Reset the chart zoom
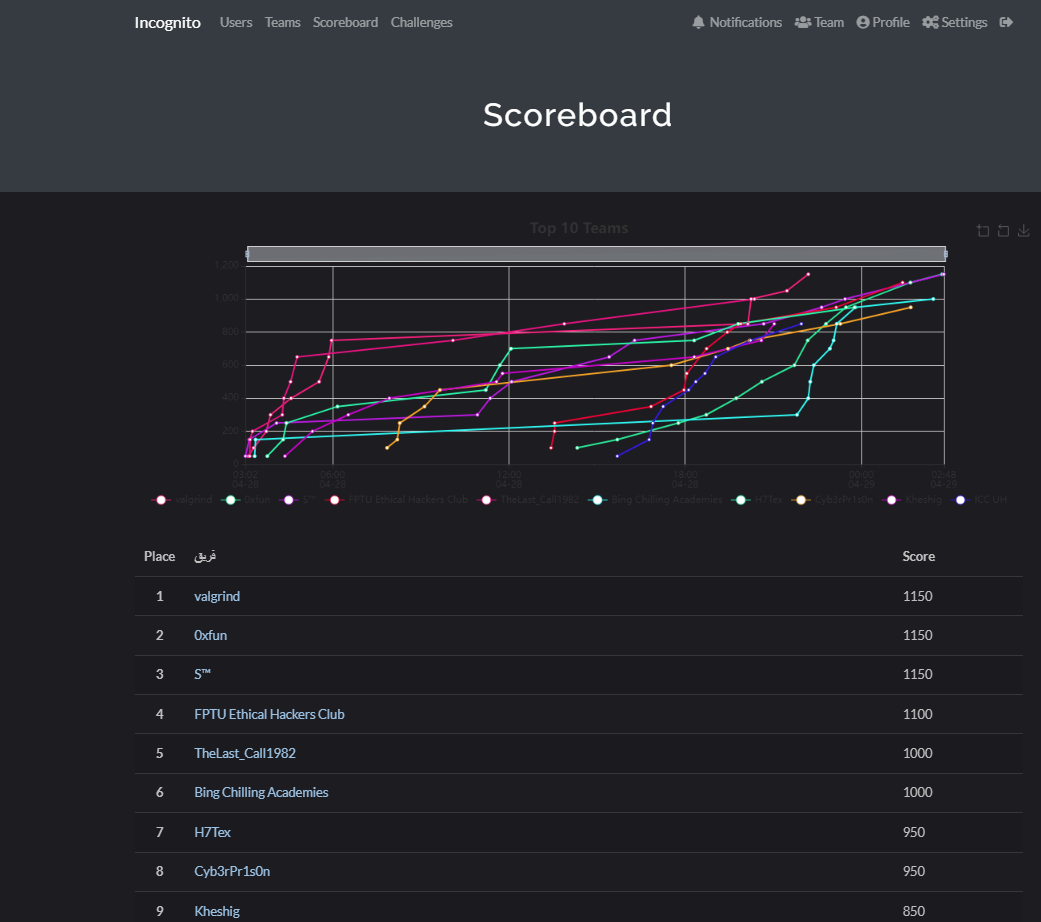Image resolution: width=1041 pixels, height=922 pixels. click(x=1003, y=230)
